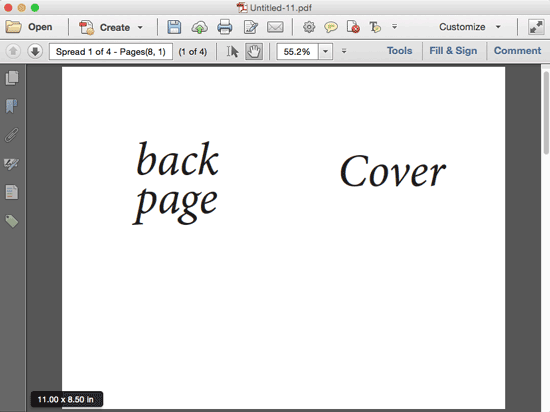Activate the Hand pan tool
Image resolution: width=550 pixels, height=412 pixels.
point(254,52)
